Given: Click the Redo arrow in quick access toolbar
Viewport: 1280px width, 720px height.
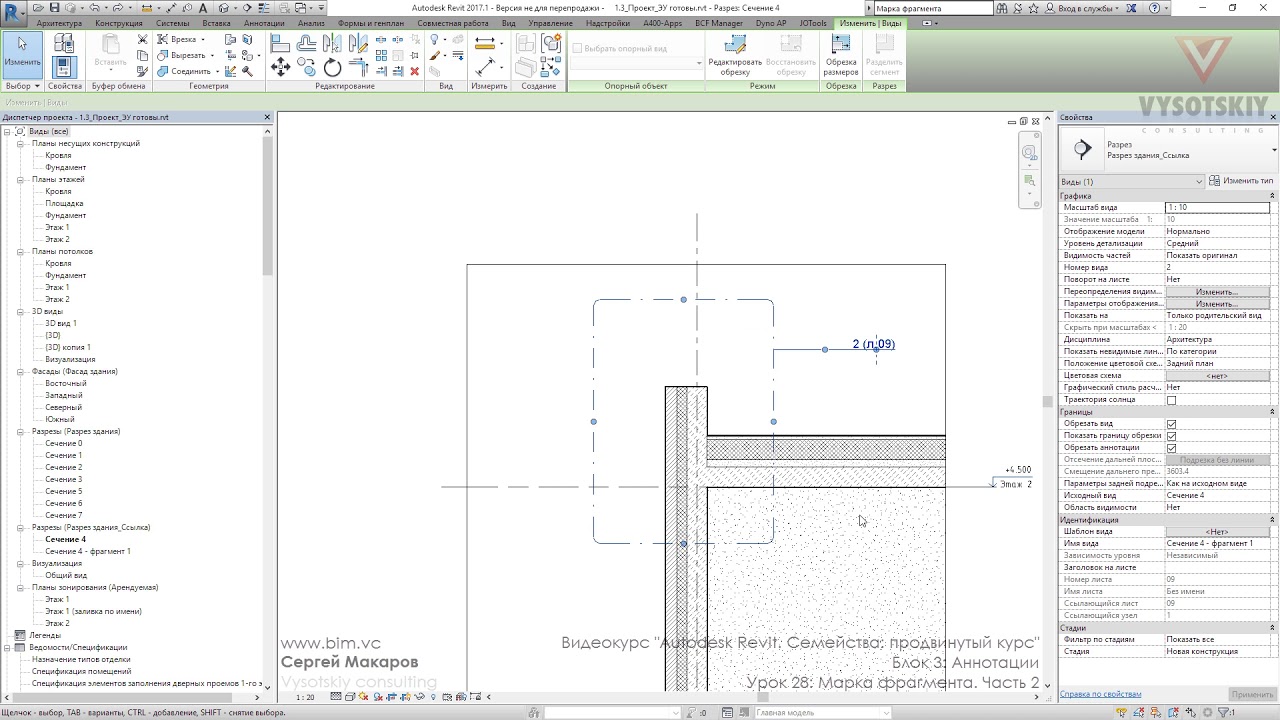Looking at the screenshot, I should (117, 8).
